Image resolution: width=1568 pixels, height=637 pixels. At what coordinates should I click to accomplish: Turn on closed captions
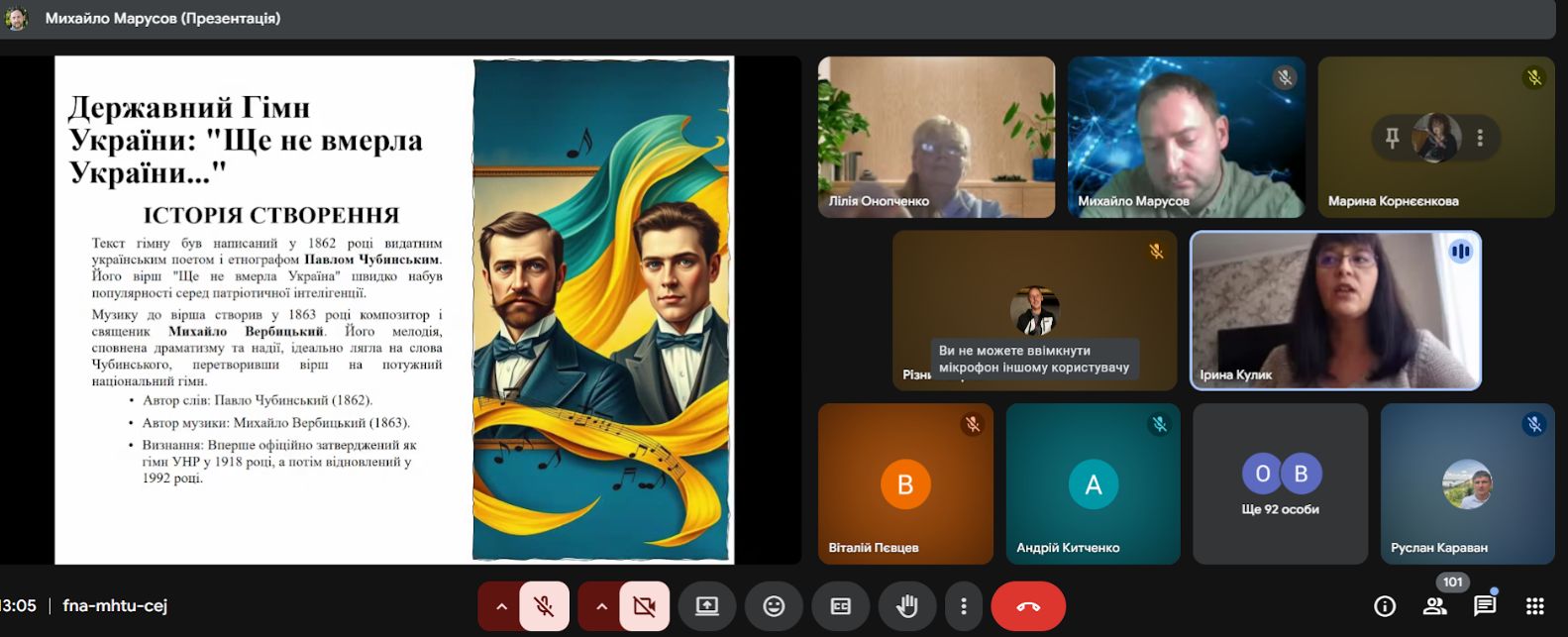[840, 606]
